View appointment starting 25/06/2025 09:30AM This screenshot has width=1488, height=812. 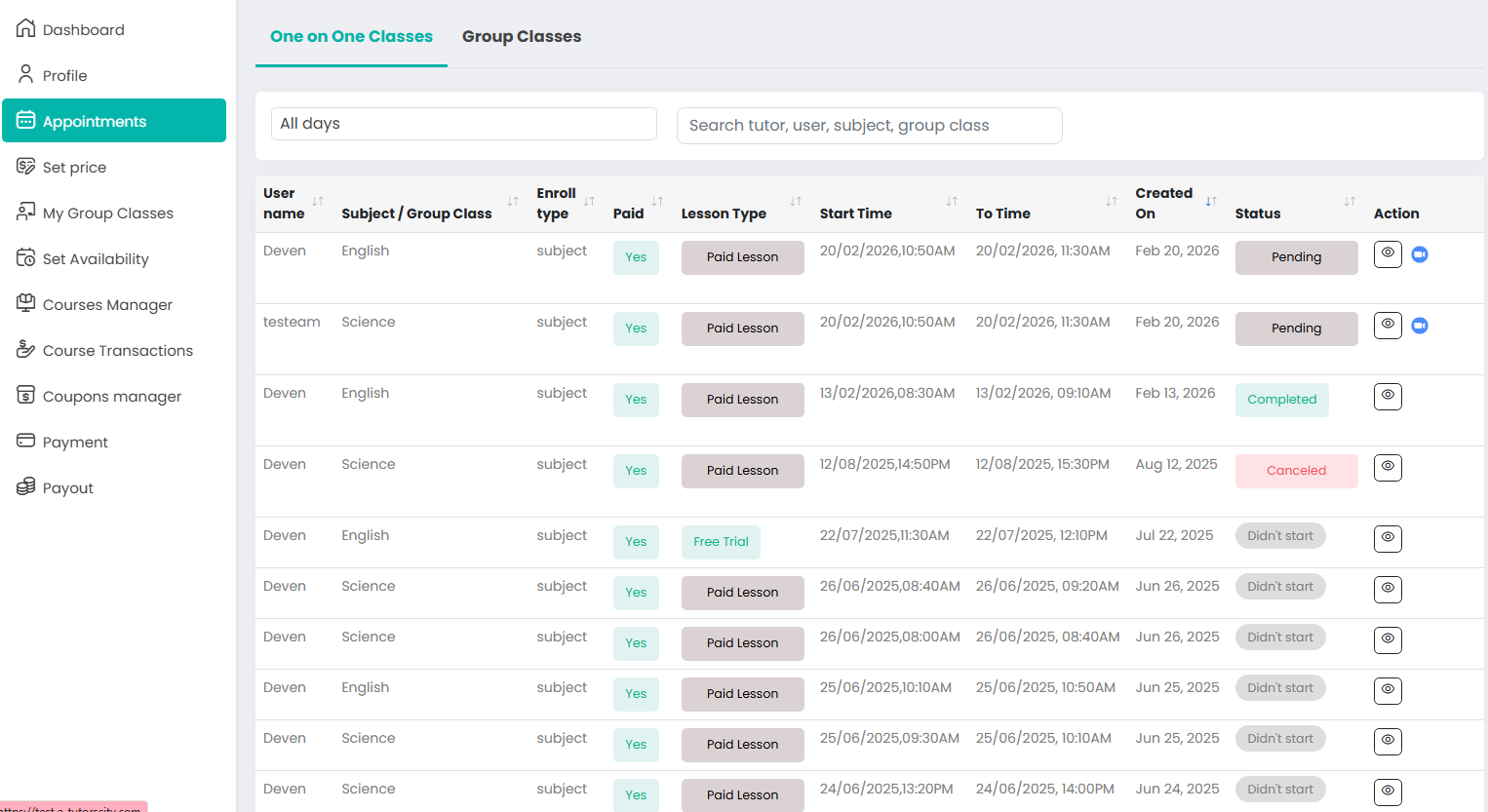point(1388,742)
